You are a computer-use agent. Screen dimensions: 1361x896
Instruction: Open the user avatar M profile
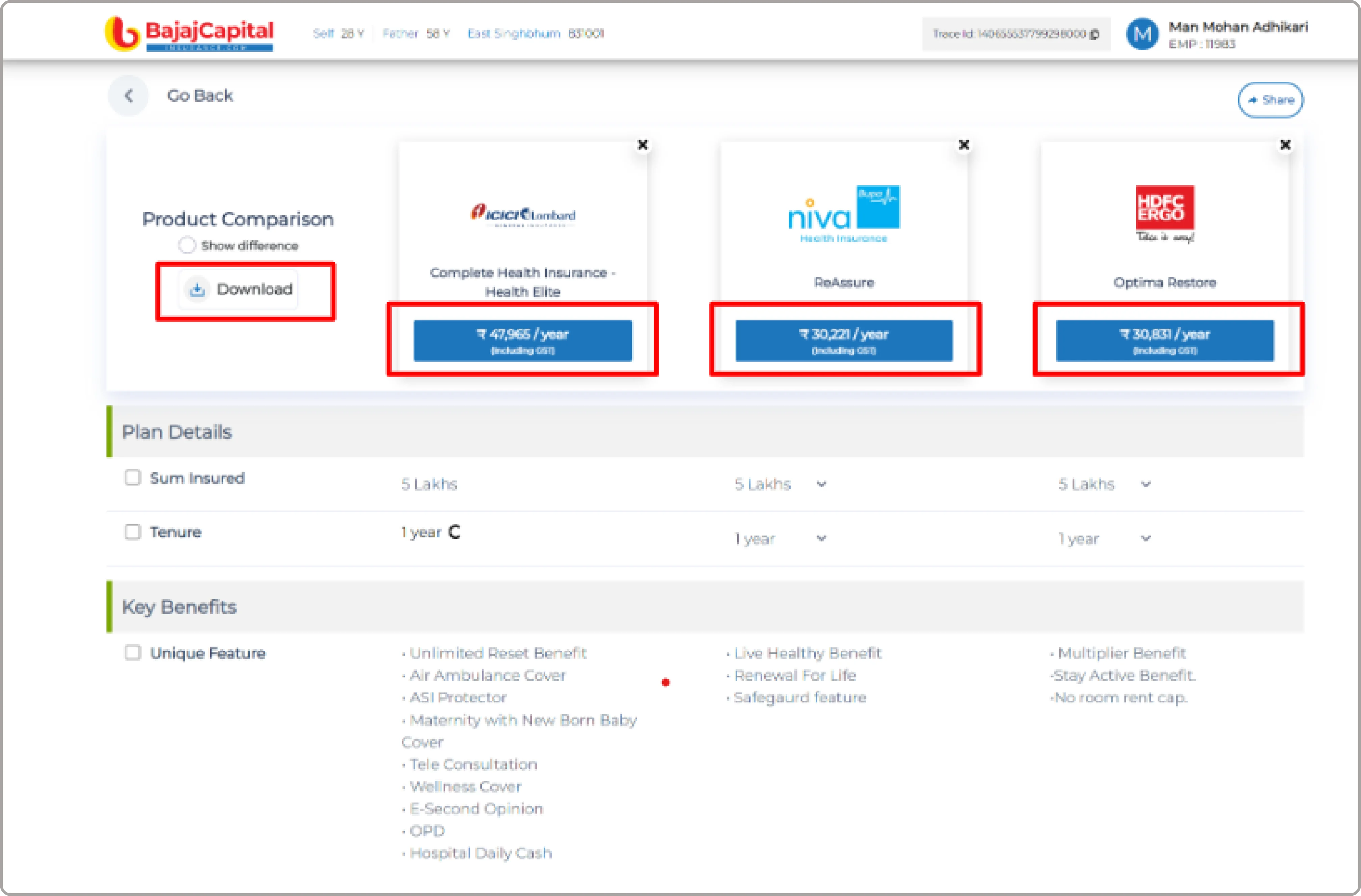pos(1142,34)
